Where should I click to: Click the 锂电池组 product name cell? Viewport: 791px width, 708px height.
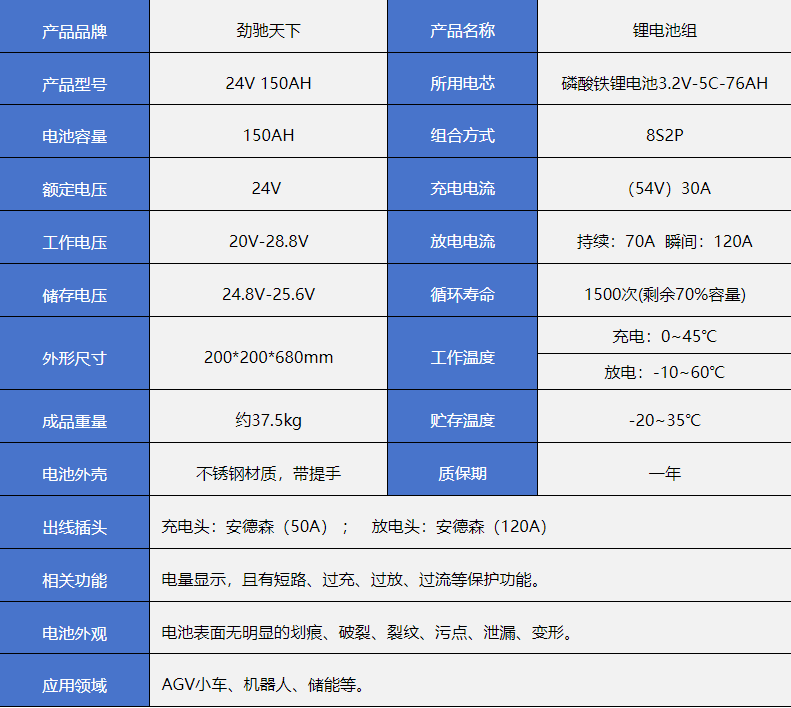(x=664, y=30)
